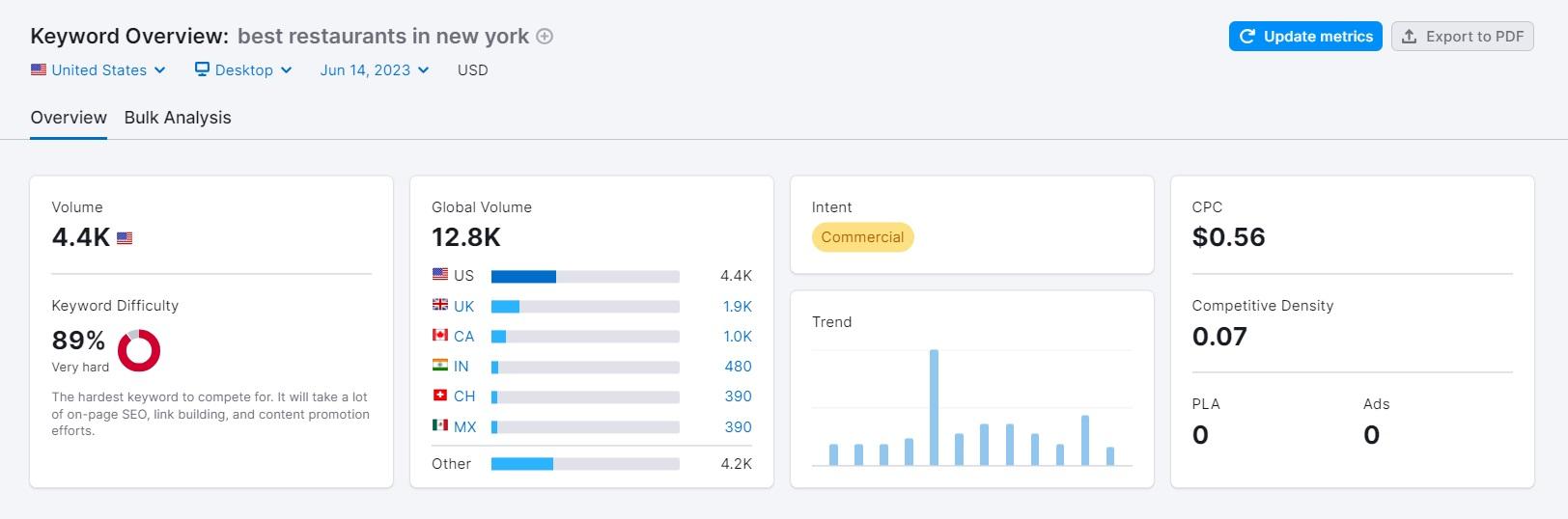Click the 1.0K volume link for Canada
Viewport: 1568px width, 519px height.
[738, 337]
